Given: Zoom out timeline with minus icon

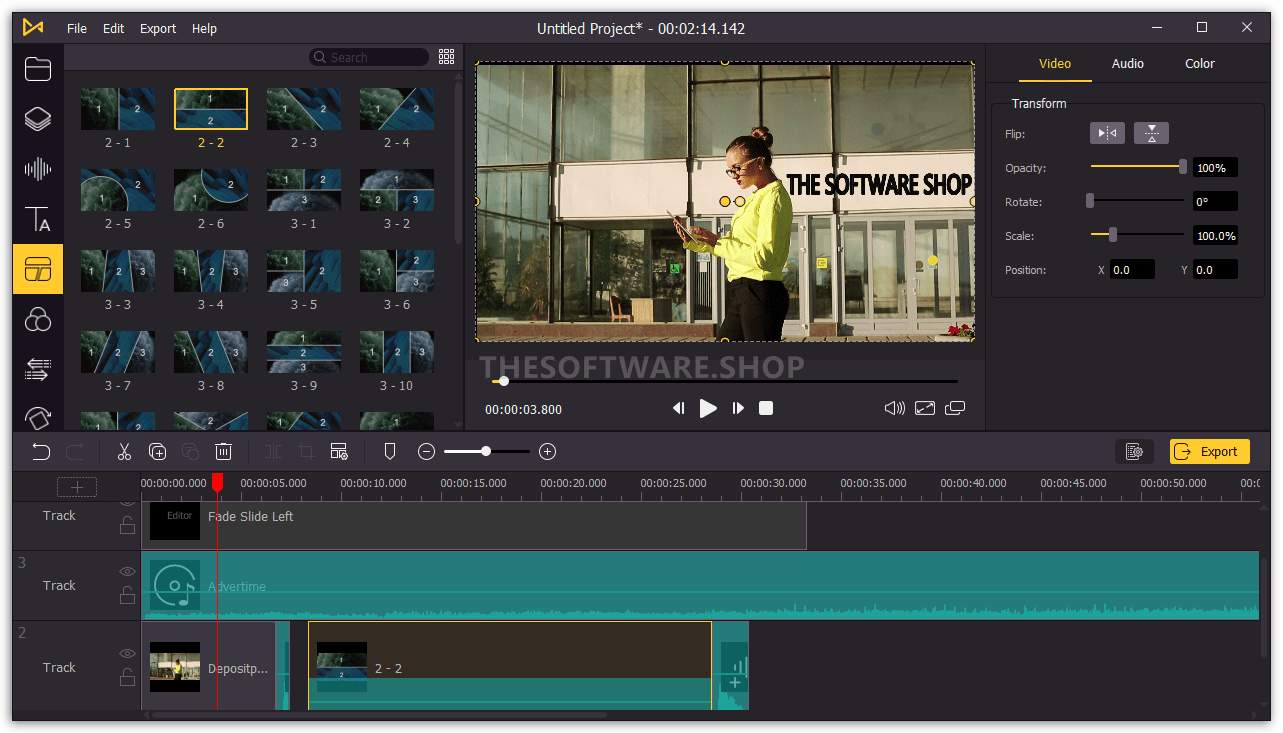Looking at the screenshot, I should 426,452.
